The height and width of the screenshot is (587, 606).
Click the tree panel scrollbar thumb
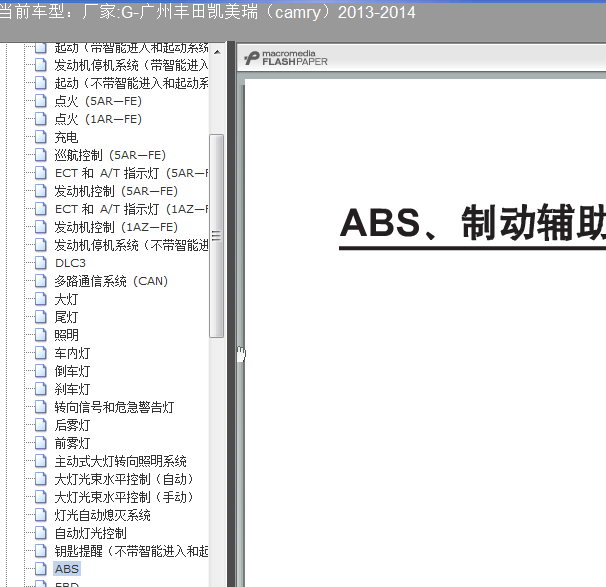pyautogui.click(x=217, y=236)
